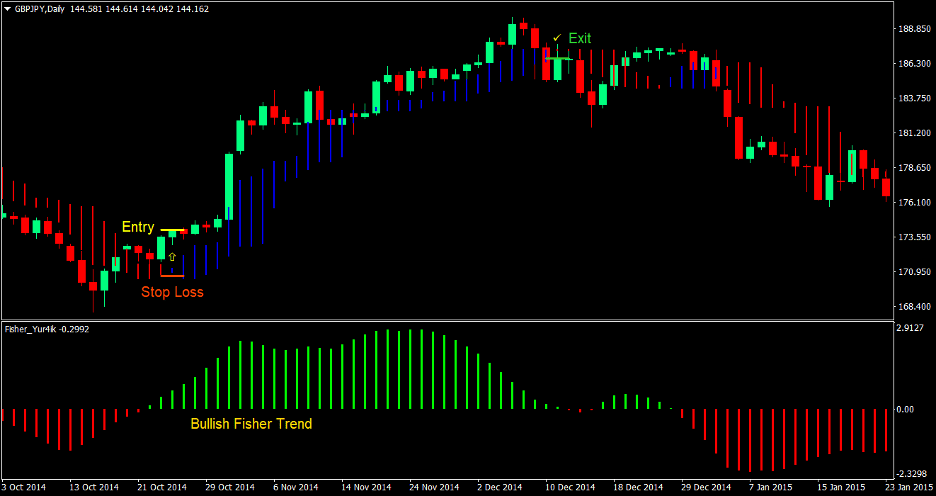Select the green Exit text label
The image size is (936, 496).
[580, 38]
